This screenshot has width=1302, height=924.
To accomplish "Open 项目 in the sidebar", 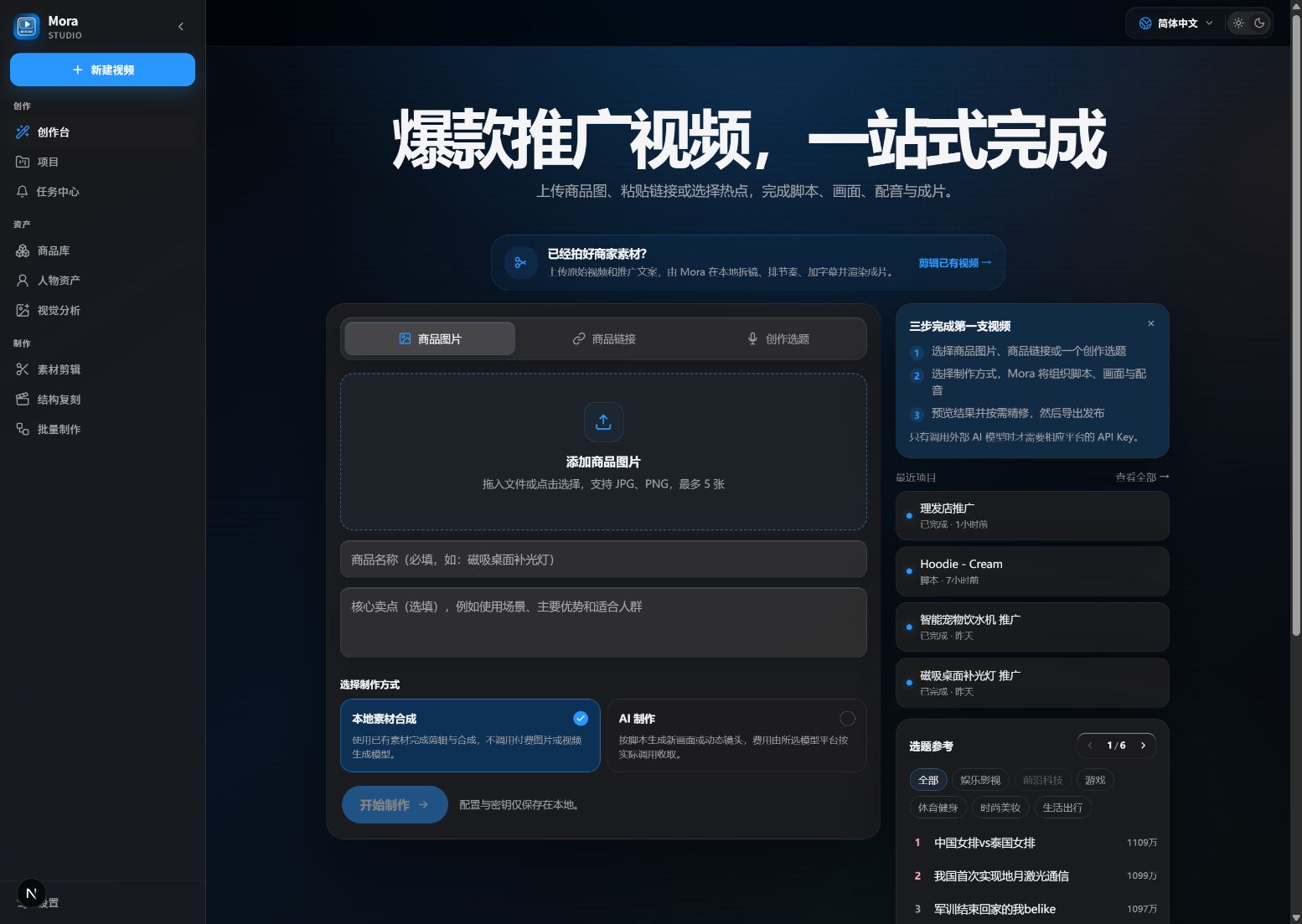I will pyautogui.click(x=102, y=162).
